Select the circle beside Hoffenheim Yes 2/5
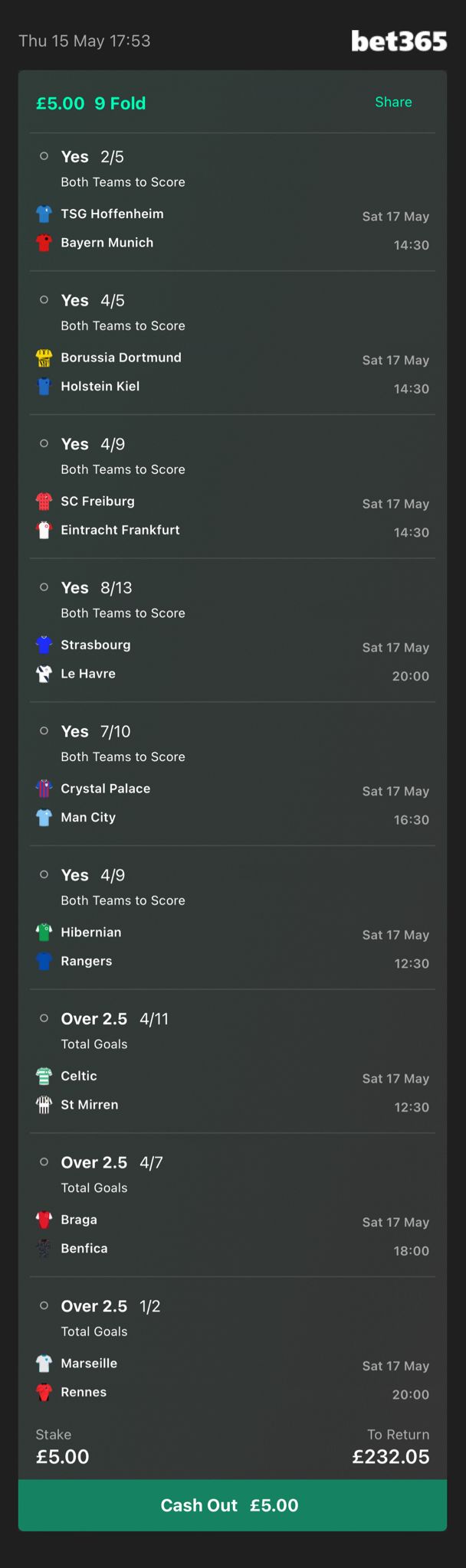The height and width of the screenshot is (1568, 466). 44,156
